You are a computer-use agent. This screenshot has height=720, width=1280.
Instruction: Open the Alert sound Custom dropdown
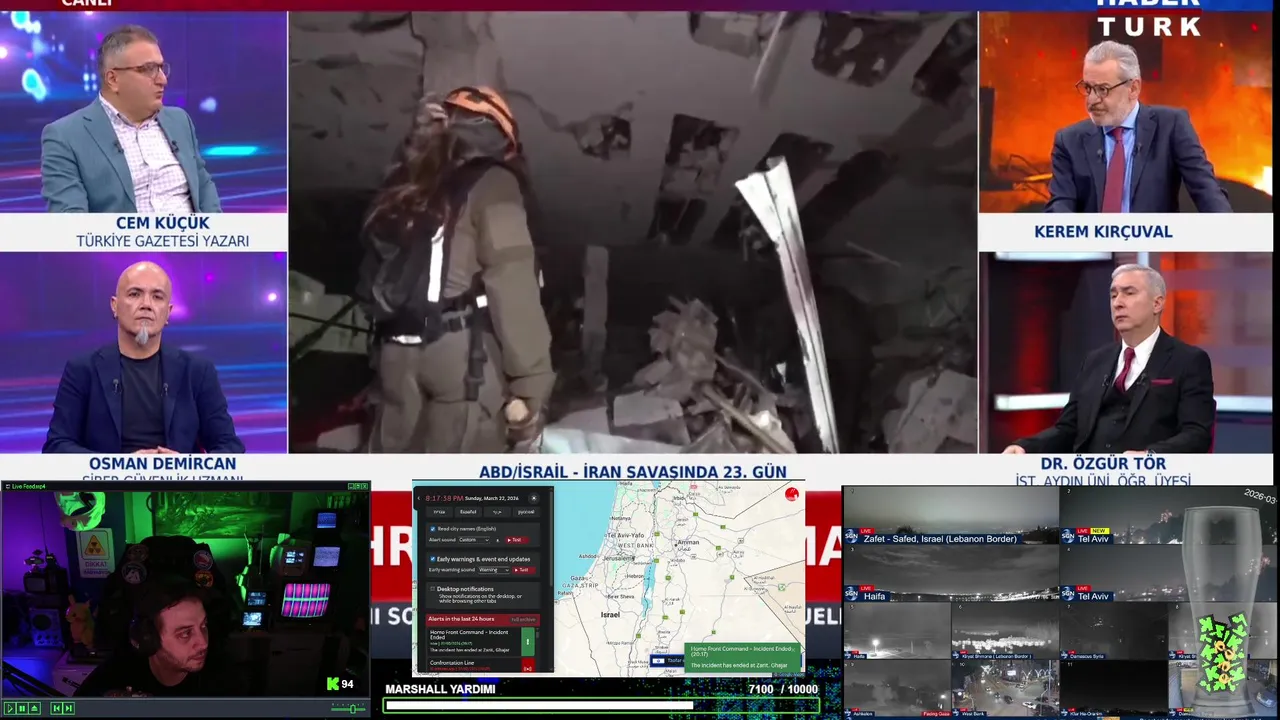click(474, 540)
